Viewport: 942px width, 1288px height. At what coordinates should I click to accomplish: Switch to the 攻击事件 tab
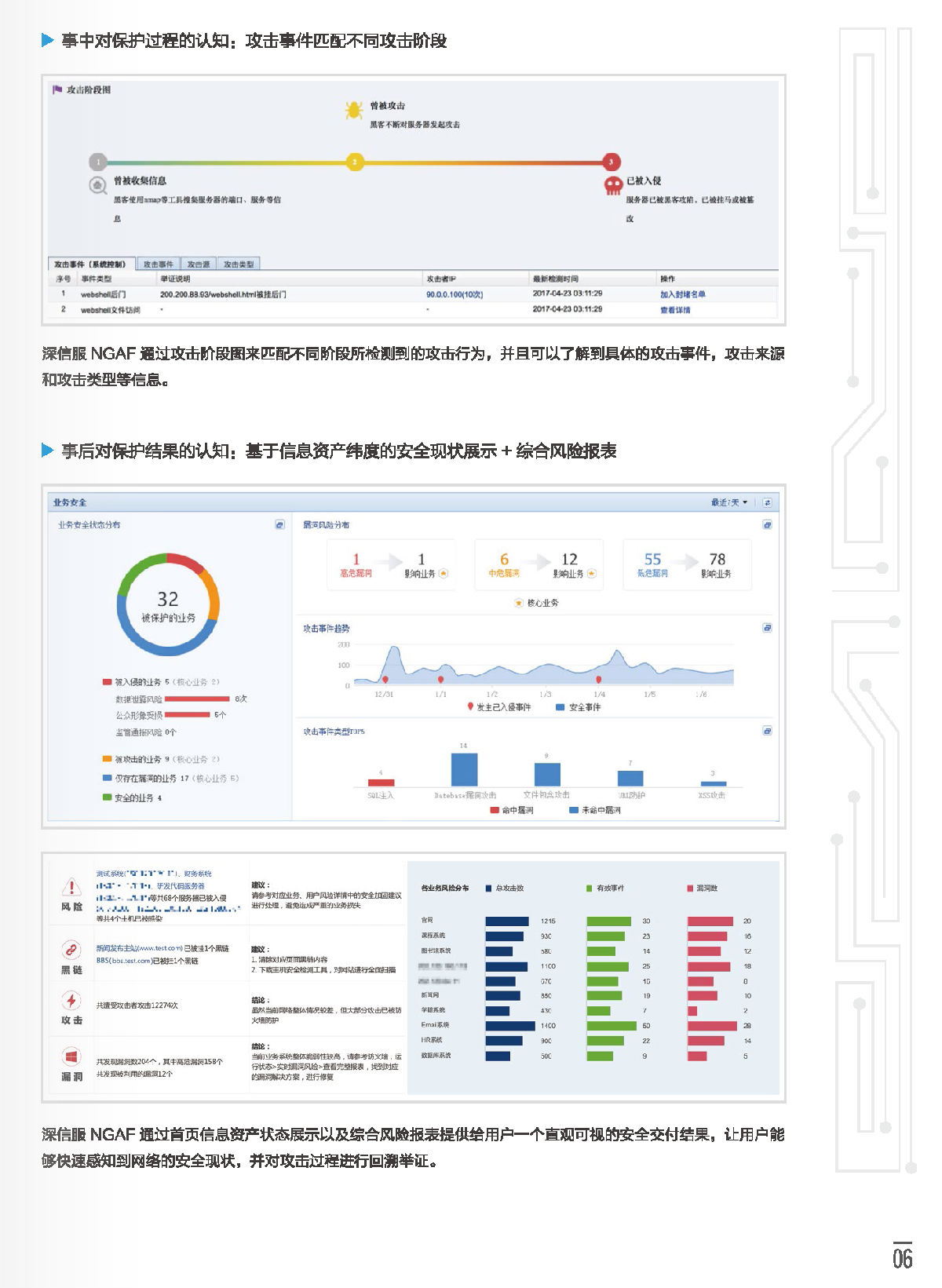tap(158, 265)
